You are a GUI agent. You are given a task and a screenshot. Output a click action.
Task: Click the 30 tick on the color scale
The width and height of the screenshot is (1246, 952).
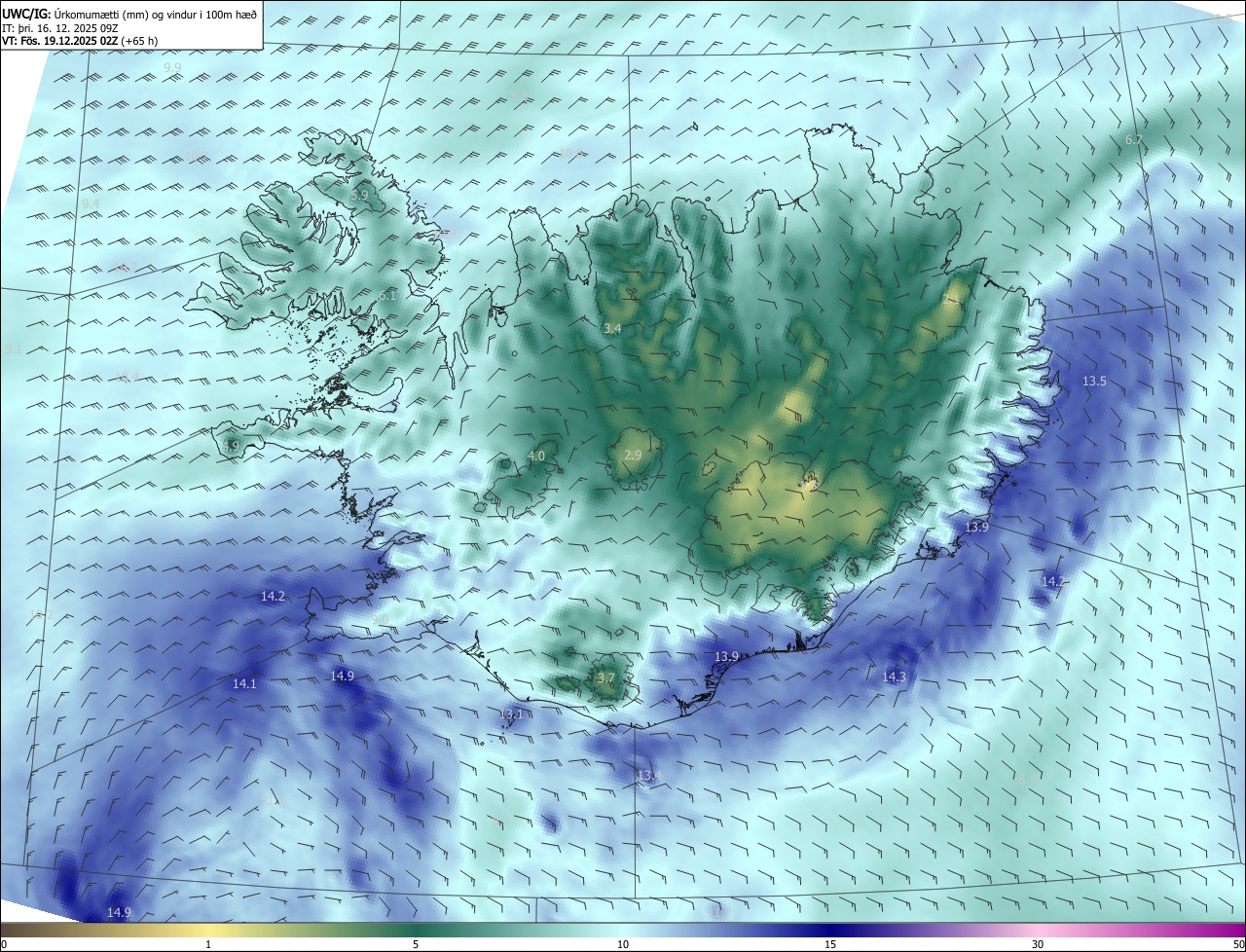click(x=1038, y=944)
